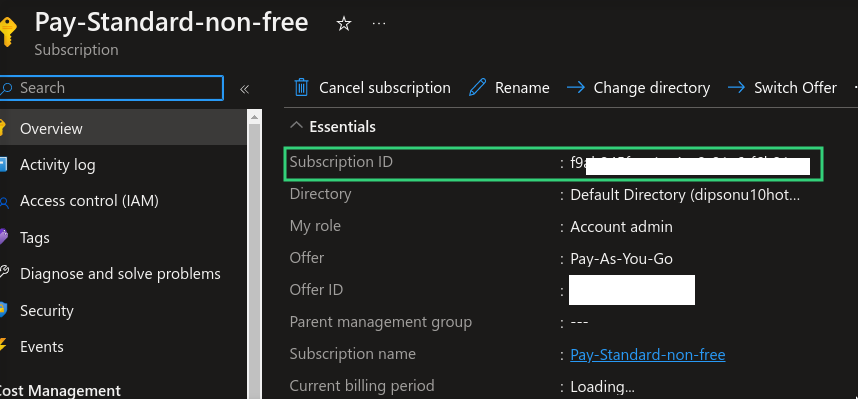This screenshot has width=858, height=399.
Task: Collapse the sidebar with double chevron
Action: (x=245, y=89)
